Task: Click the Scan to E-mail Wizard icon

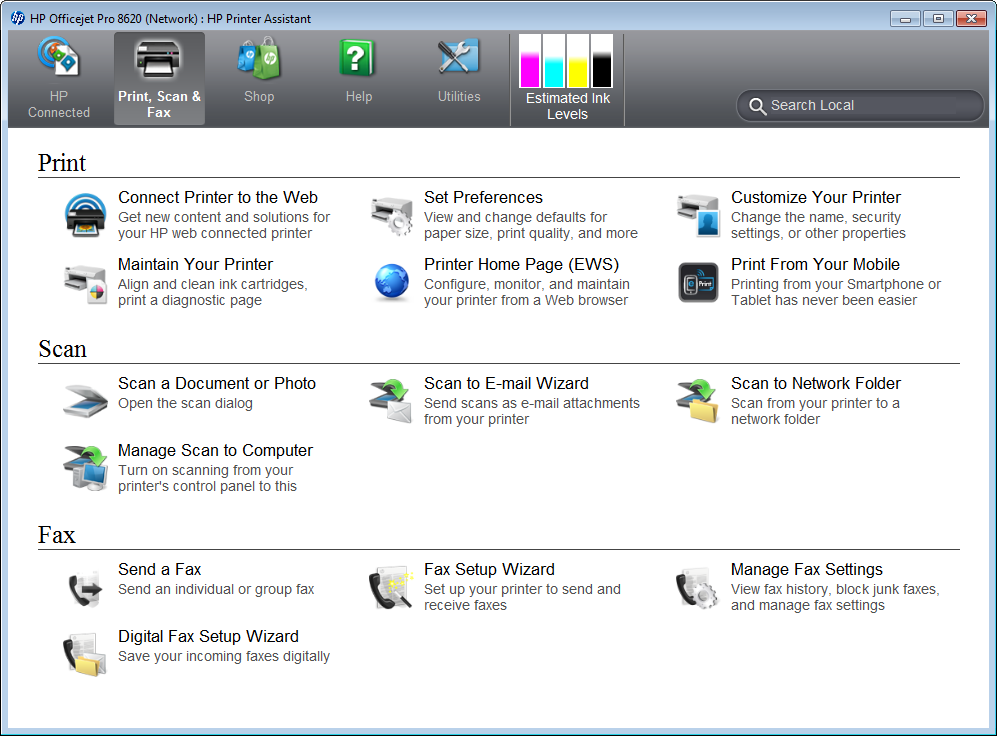Action: (392, 401)
